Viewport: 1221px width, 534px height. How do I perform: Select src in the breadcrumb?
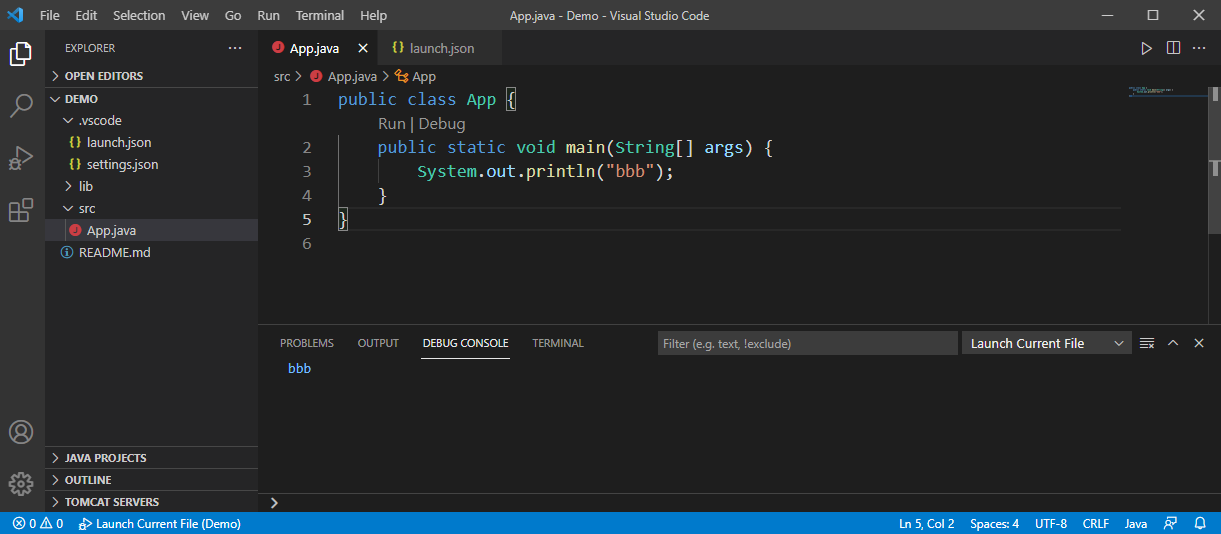(x=282, y=76)
